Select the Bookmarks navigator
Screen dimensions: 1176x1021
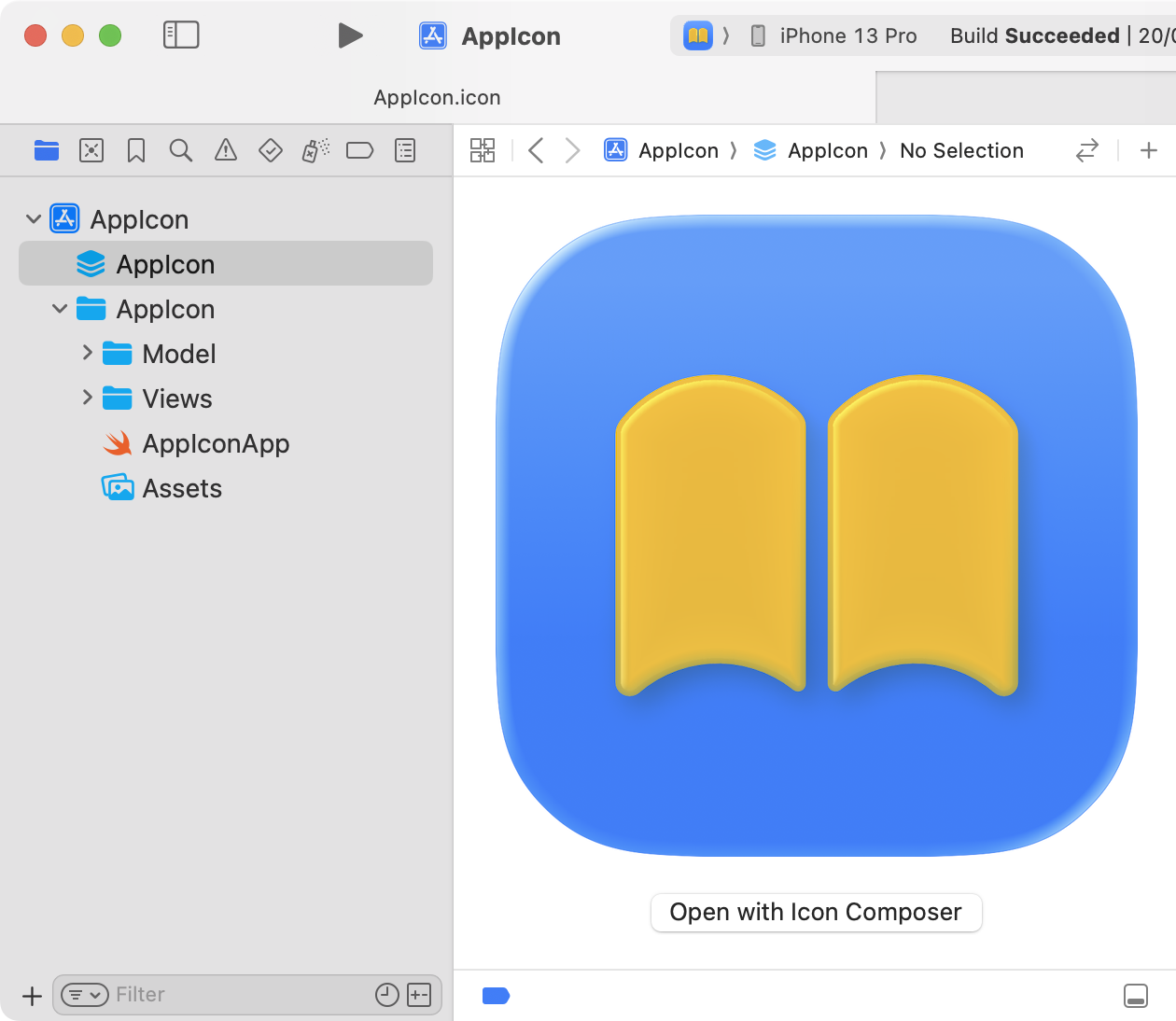[x=135, y=150]
